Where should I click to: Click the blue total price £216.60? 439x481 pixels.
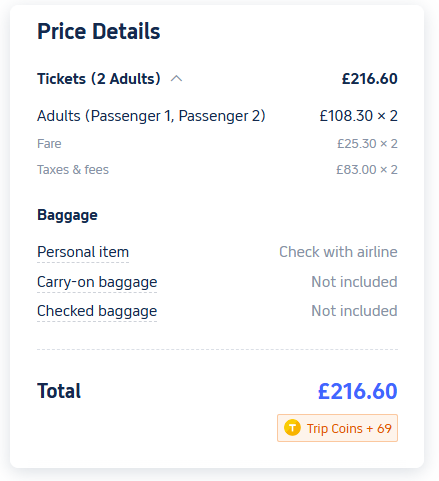pyautogui.click(x=358, y=391)
